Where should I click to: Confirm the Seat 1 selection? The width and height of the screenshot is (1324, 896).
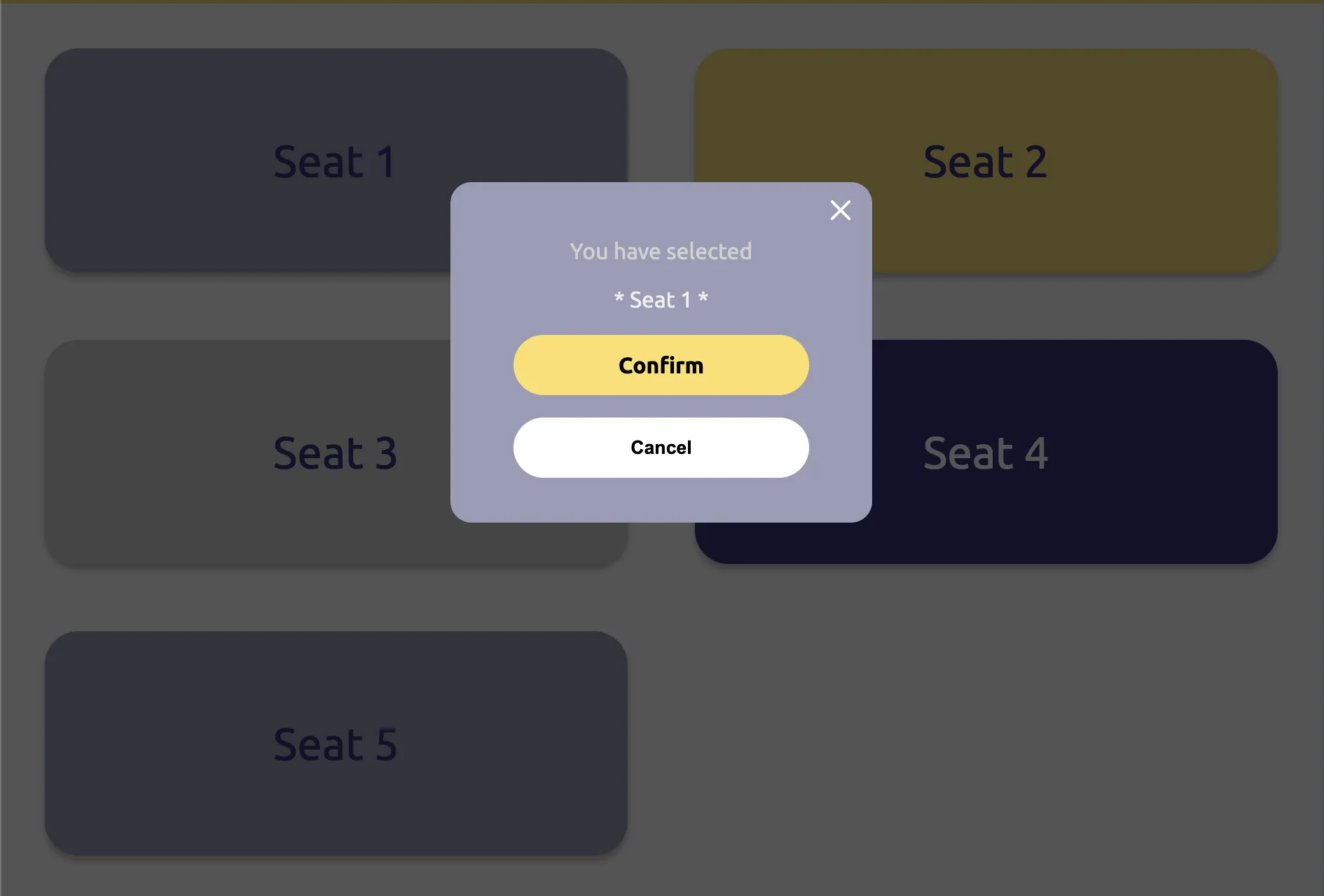pos(661,365)
